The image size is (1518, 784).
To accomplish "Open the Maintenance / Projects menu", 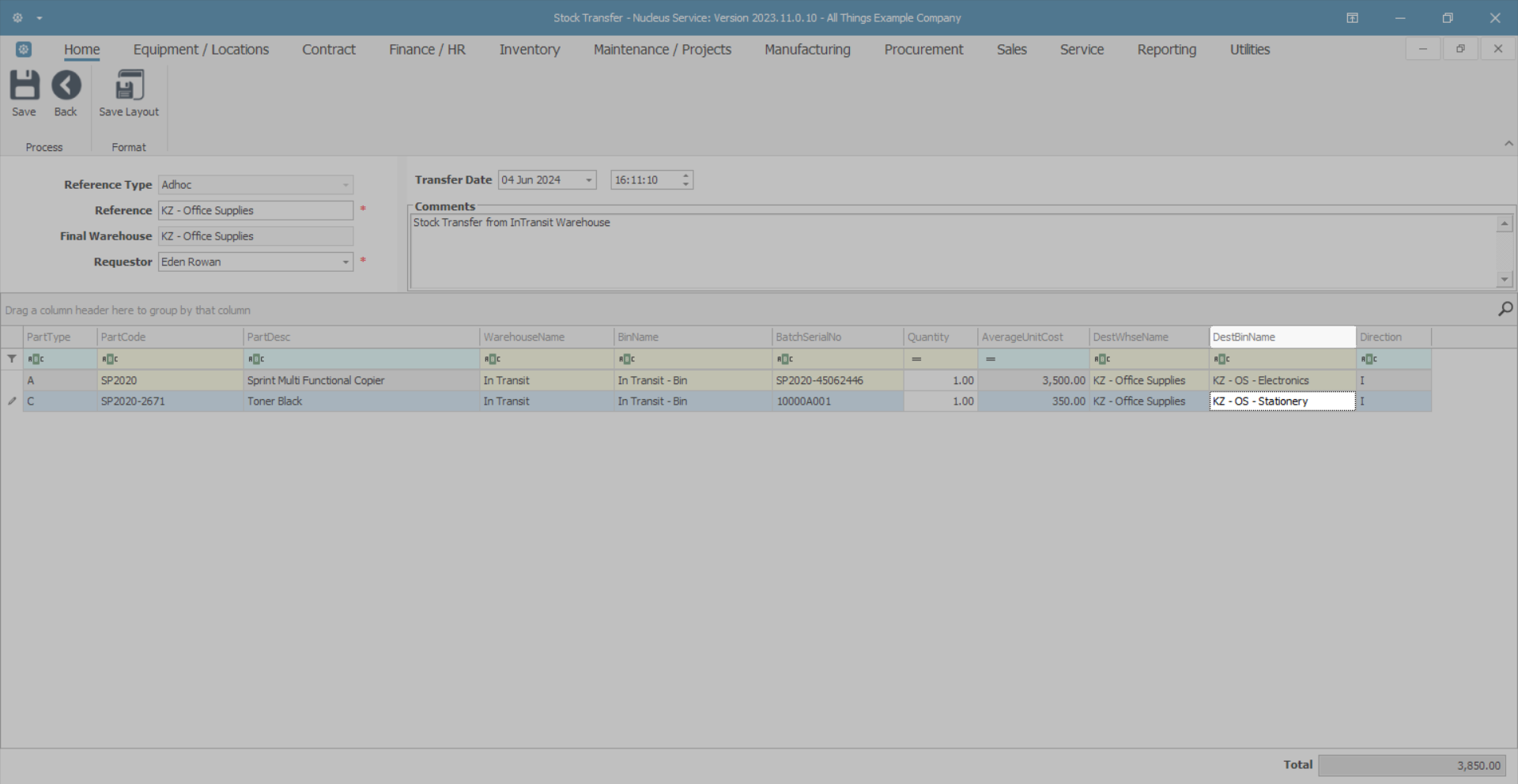I will click(663, 49).
